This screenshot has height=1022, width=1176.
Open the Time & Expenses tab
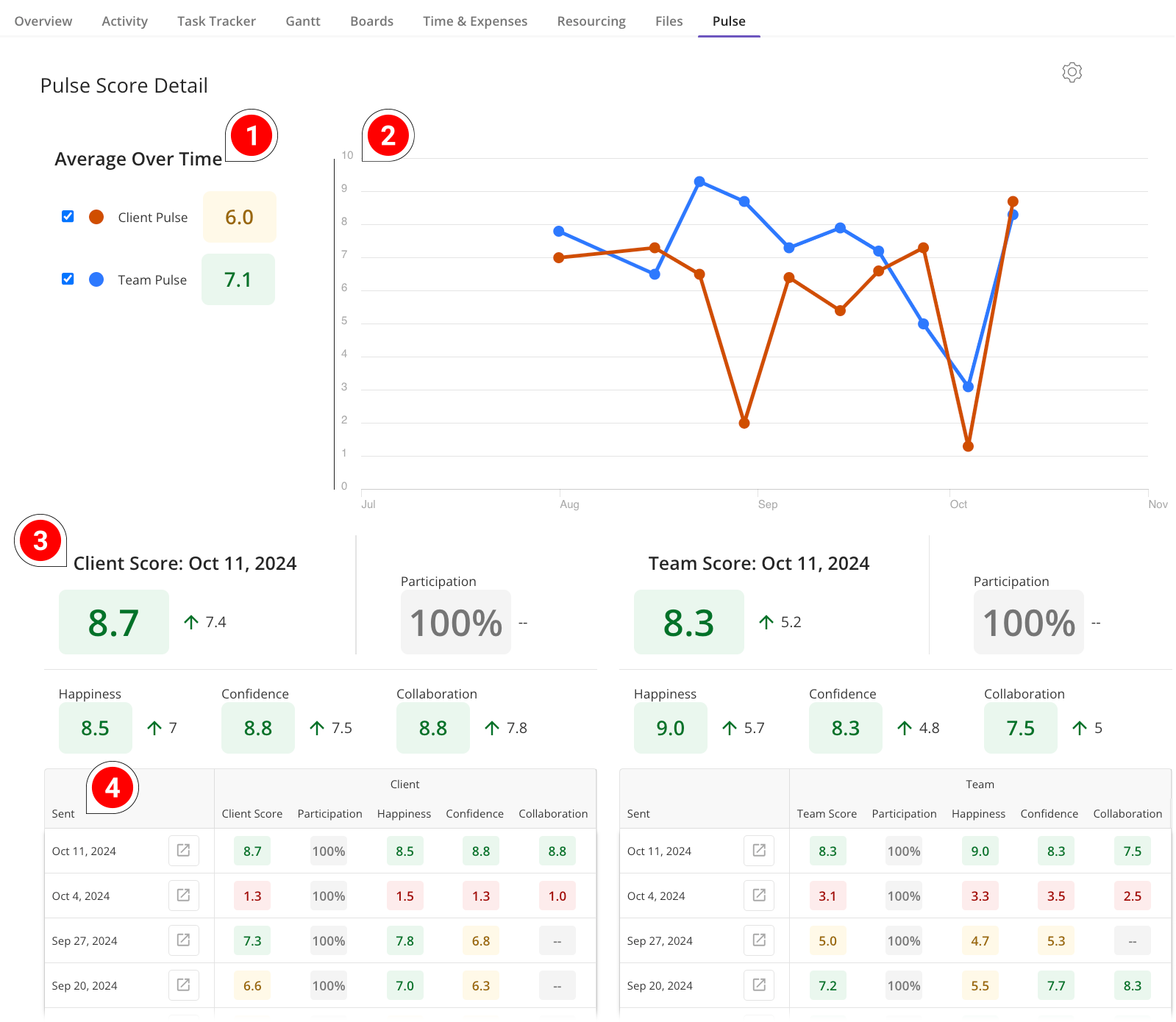click(x=475, y=21)
